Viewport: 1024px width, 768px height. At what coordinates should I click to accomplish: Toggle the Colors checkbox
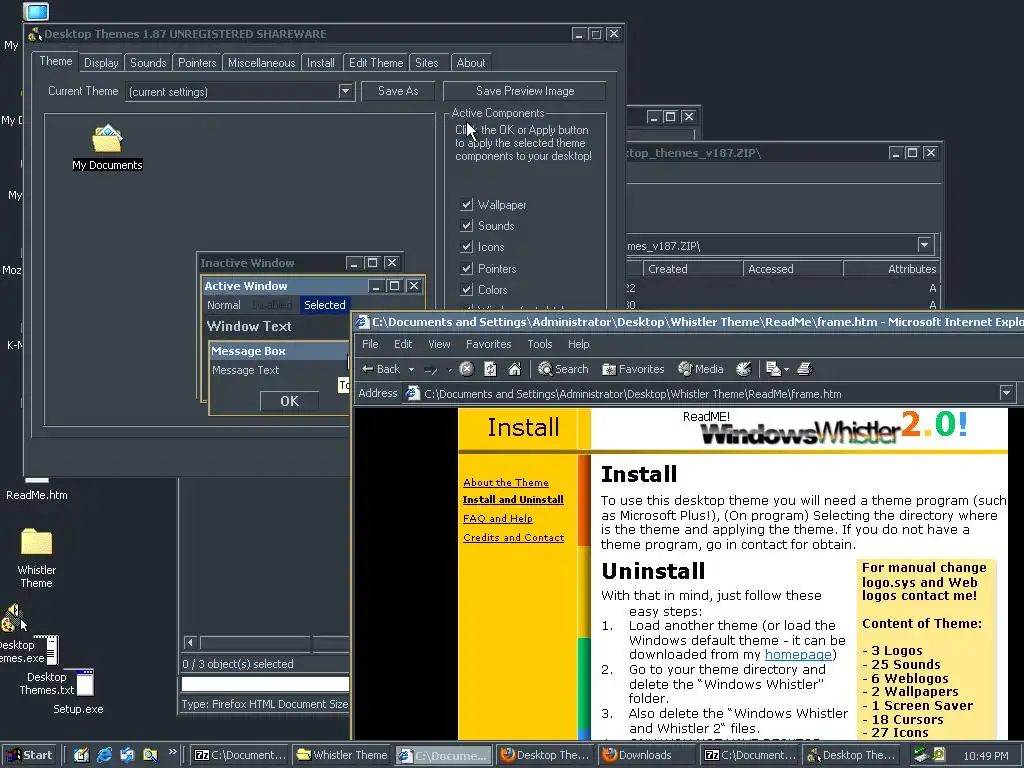coord(466,289)
